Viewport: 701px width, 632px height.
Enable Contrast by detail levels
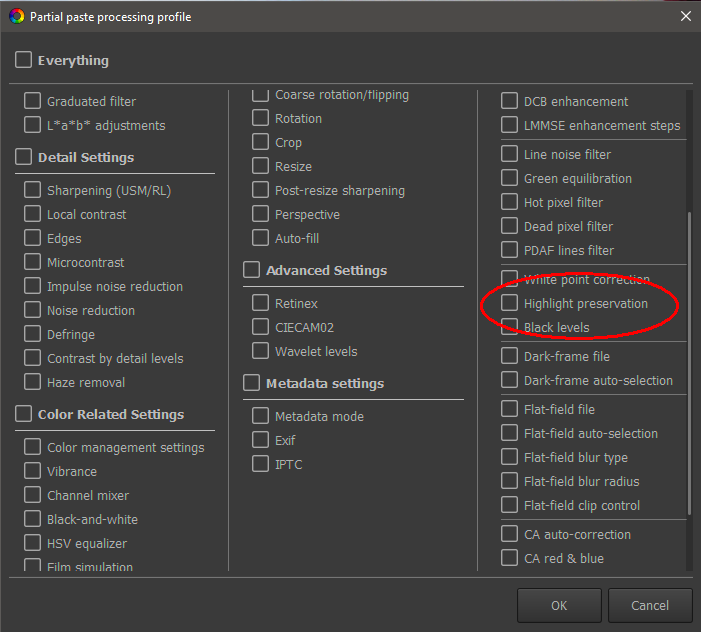[x=32, y=358]
